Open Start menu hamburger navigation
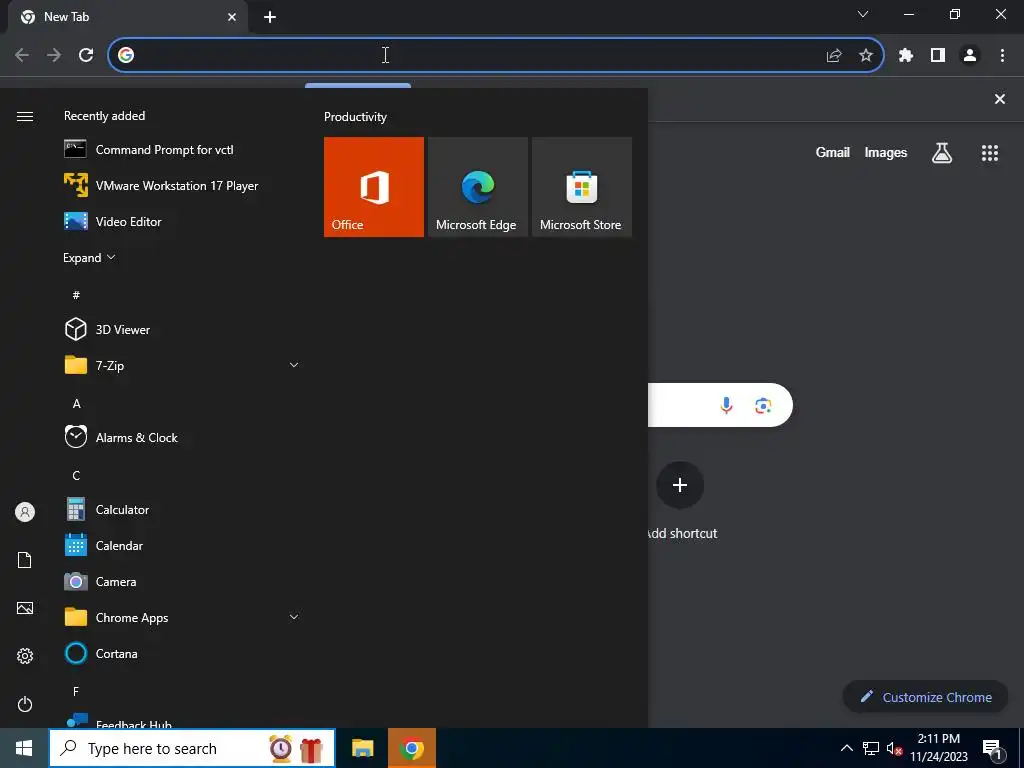This screenshot has height=768, width=1024. click(25, 116)
